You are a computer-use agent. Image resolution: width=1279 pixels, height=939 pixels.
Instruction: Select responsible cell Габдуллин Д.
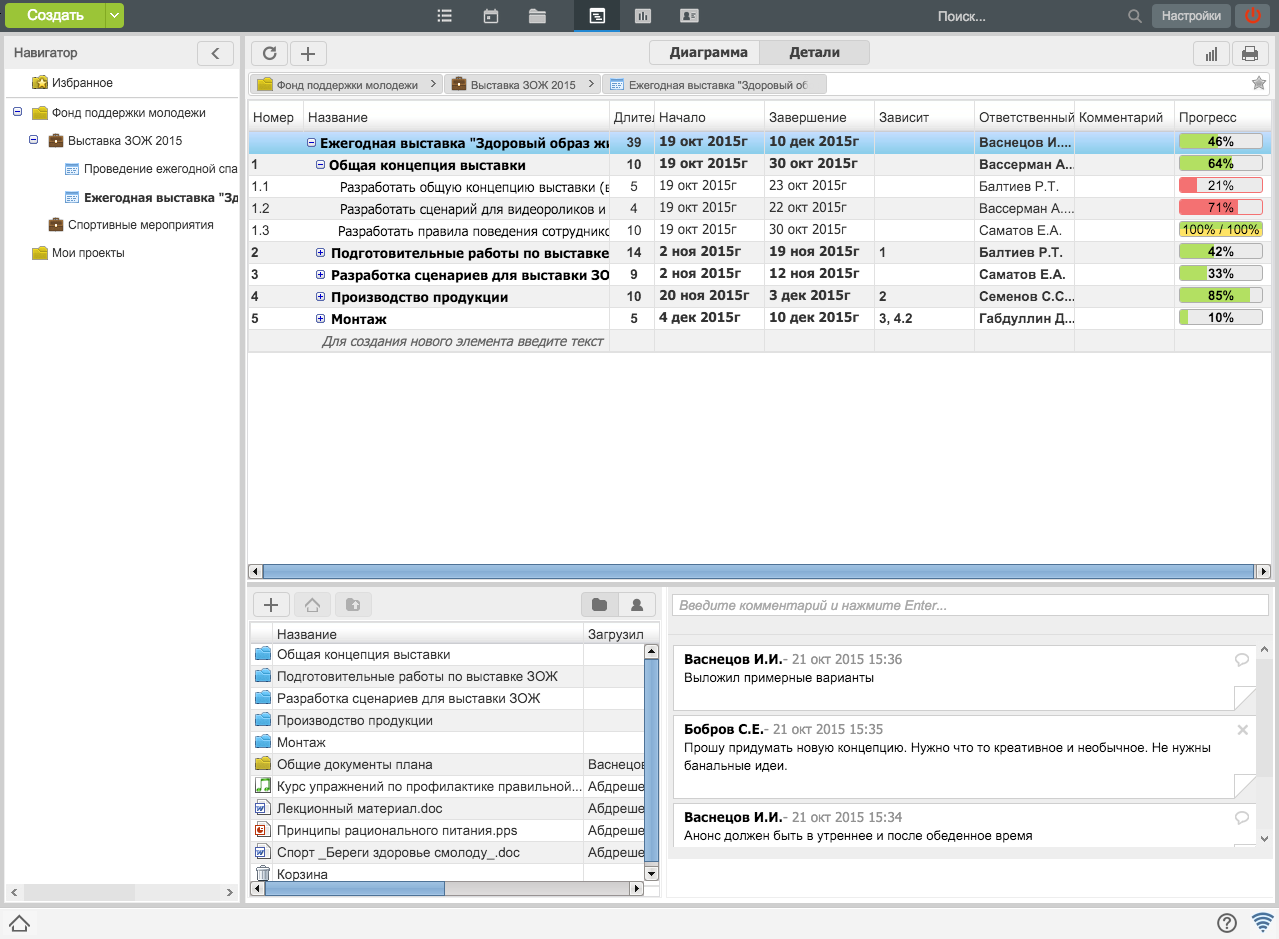[1025, 319]
